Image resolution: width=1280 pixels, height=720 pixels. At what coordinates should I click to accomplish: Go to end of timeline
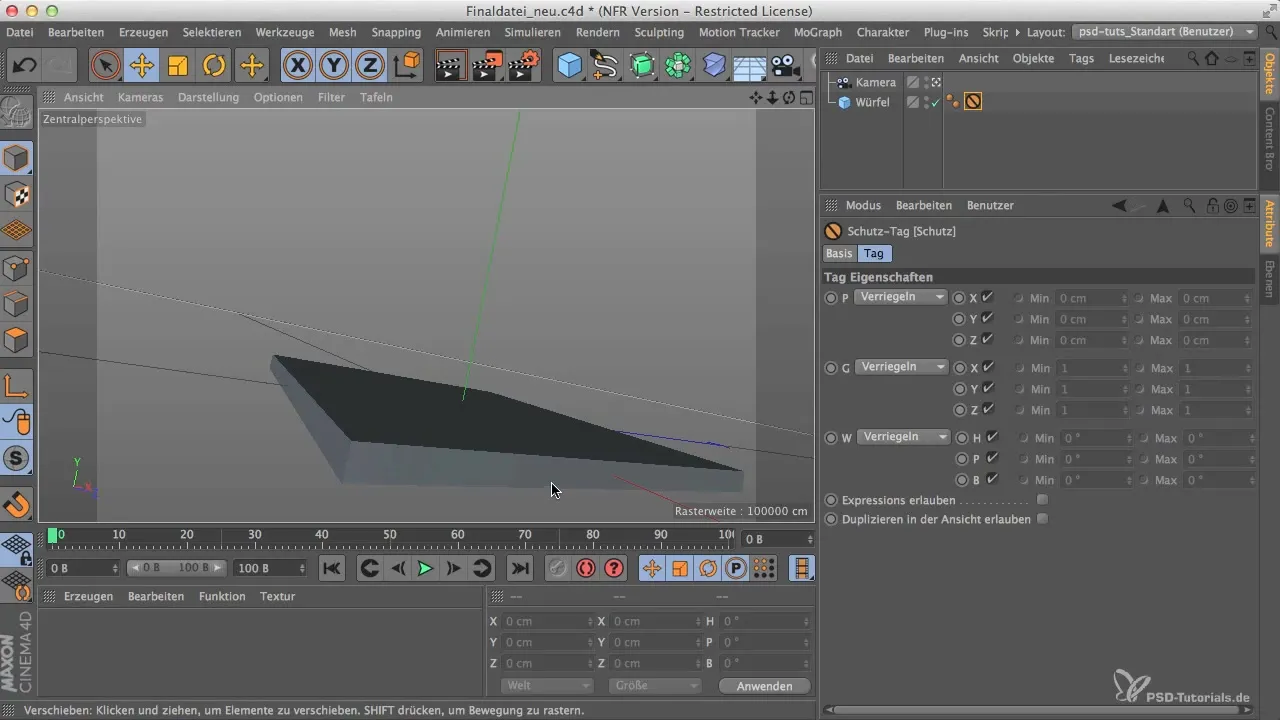[520, 568]
